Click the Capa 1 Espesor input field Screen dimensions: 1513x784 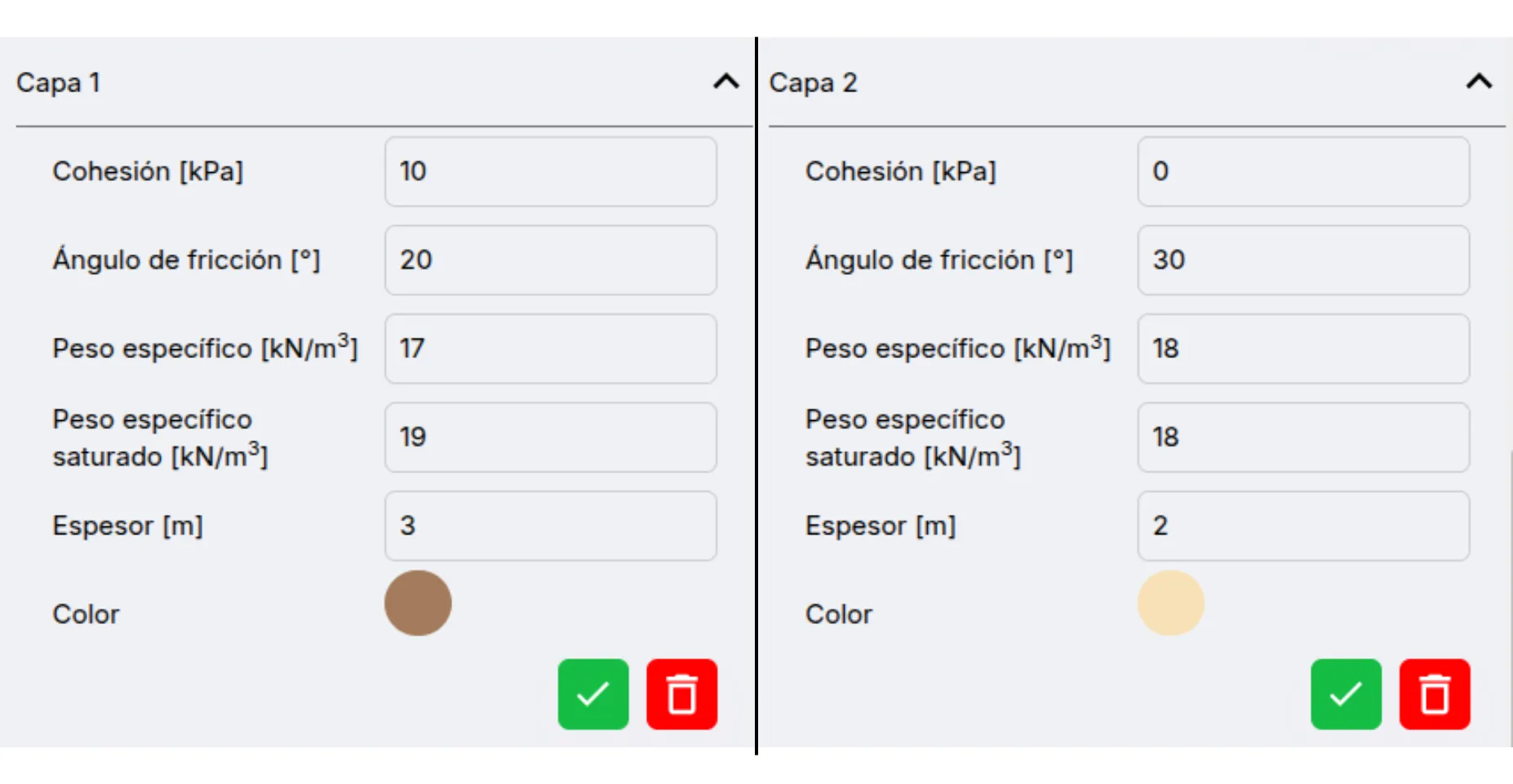tap(551, 525)
